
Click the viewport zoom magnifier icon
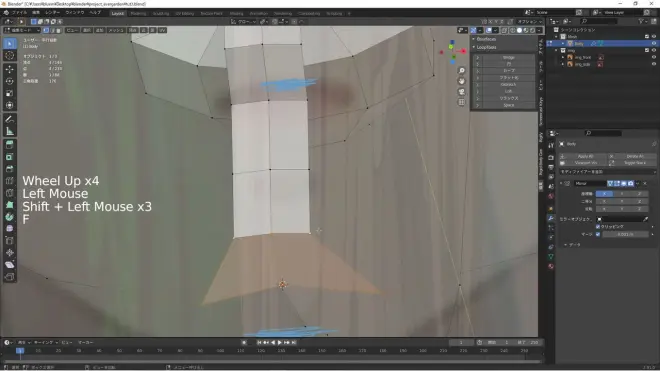461,71
